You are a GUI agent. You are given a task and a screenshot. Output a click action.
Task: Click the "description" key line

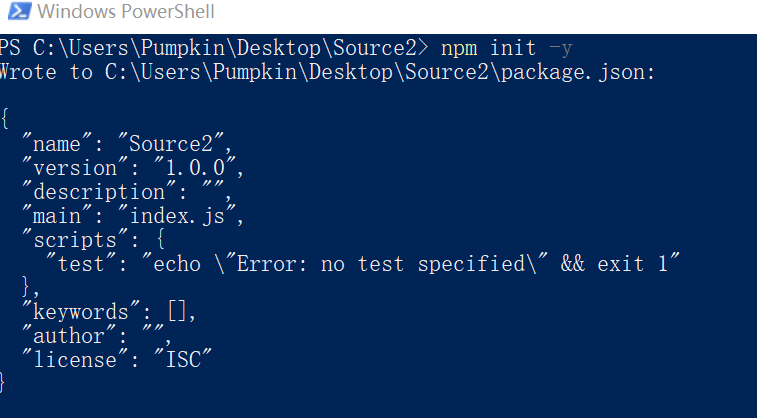pos(127,192)
